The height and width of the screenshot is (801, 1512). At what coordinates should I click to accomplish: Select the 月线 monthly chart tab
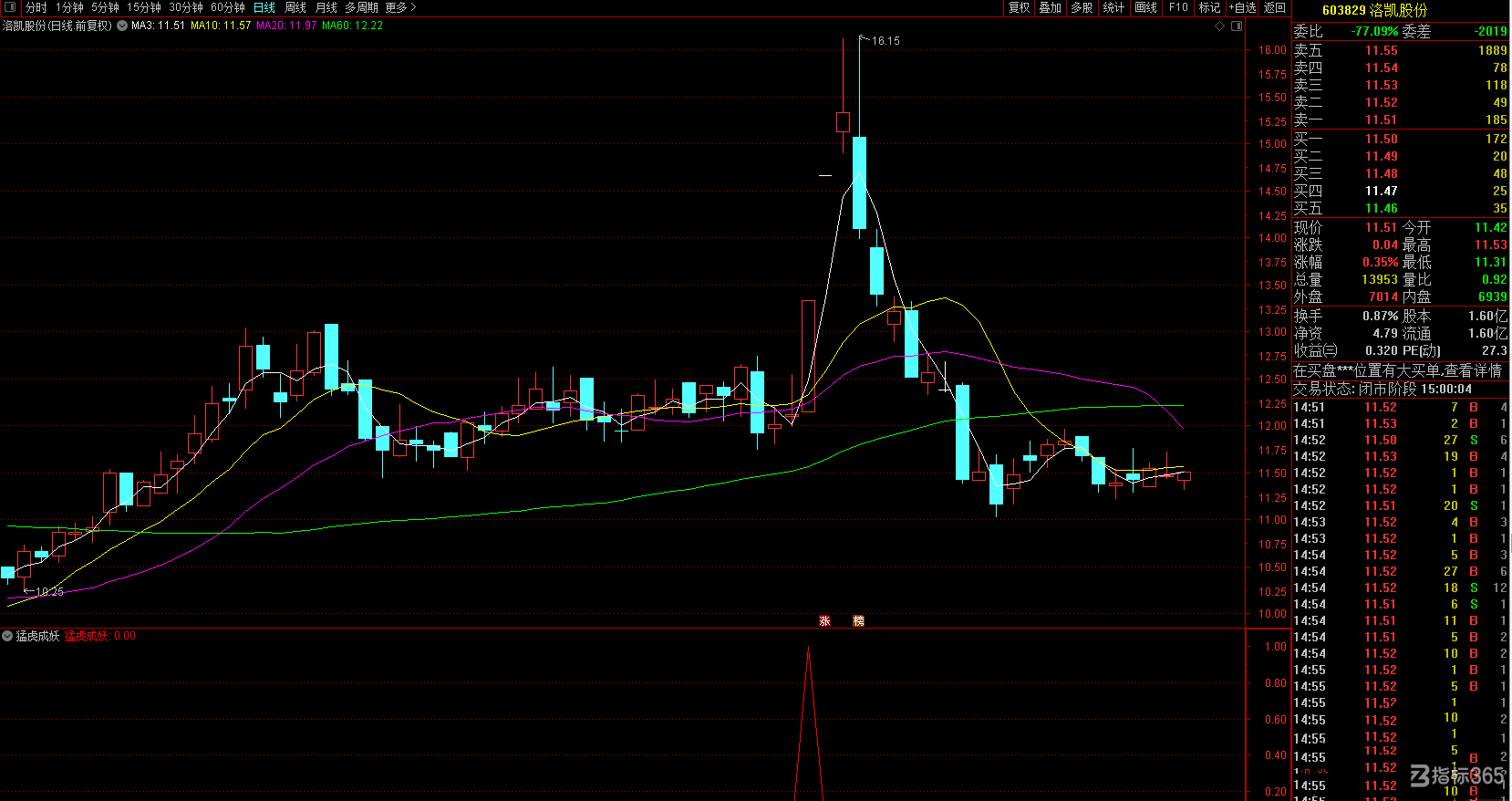coord(326,7)
